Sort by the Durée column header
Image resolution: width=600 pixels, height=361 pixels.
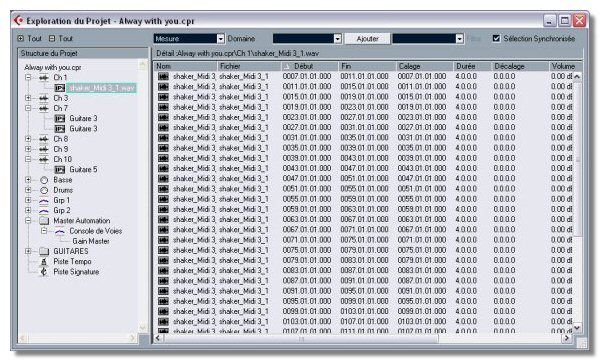coord(472,67)
